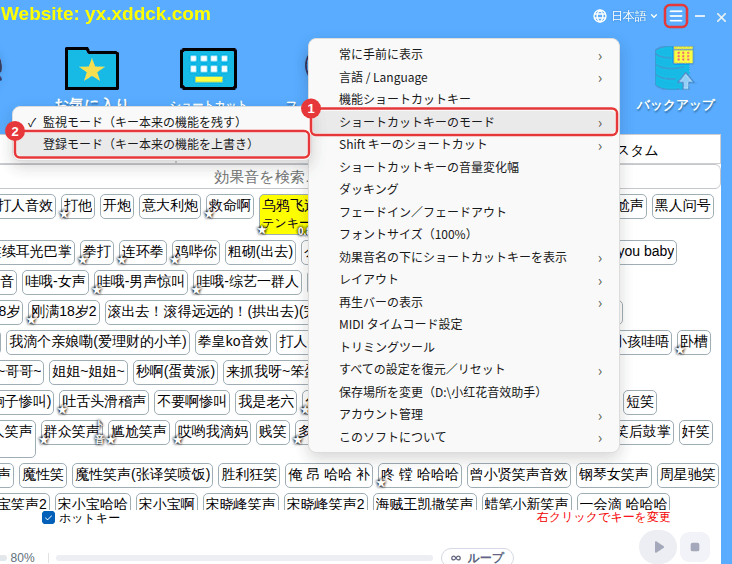The width and height of the screenshot is (732, 564).
Task: Open トリミングツール menu item
Action: pyautogui.click(x=464, y=347)
